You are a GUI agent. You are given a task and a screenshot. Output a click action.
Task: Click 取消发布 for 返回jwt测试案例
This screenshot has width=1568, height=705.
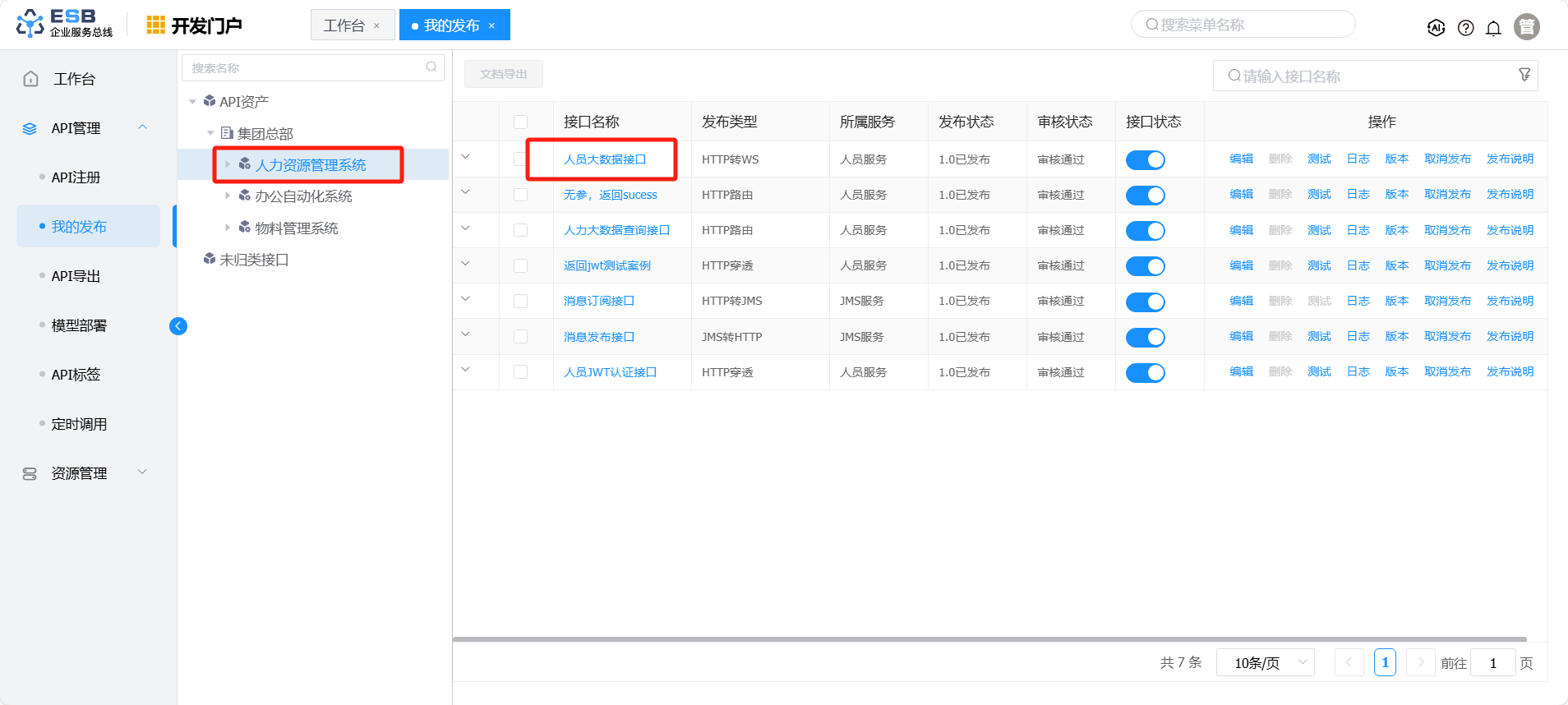[x=1447, y=265]
